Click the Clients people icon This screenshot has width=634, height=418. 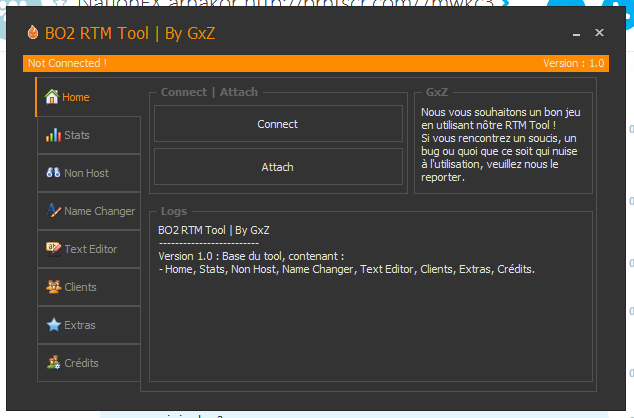(53, 287)
